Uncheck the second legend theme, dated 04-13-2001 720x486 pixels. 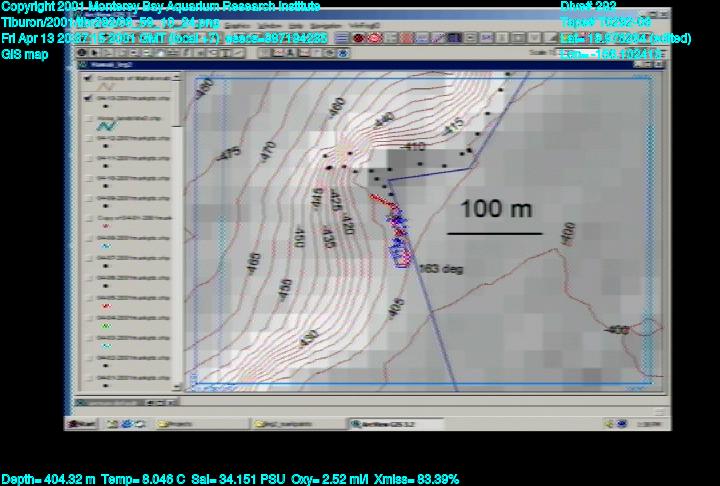tap(89, 99)
